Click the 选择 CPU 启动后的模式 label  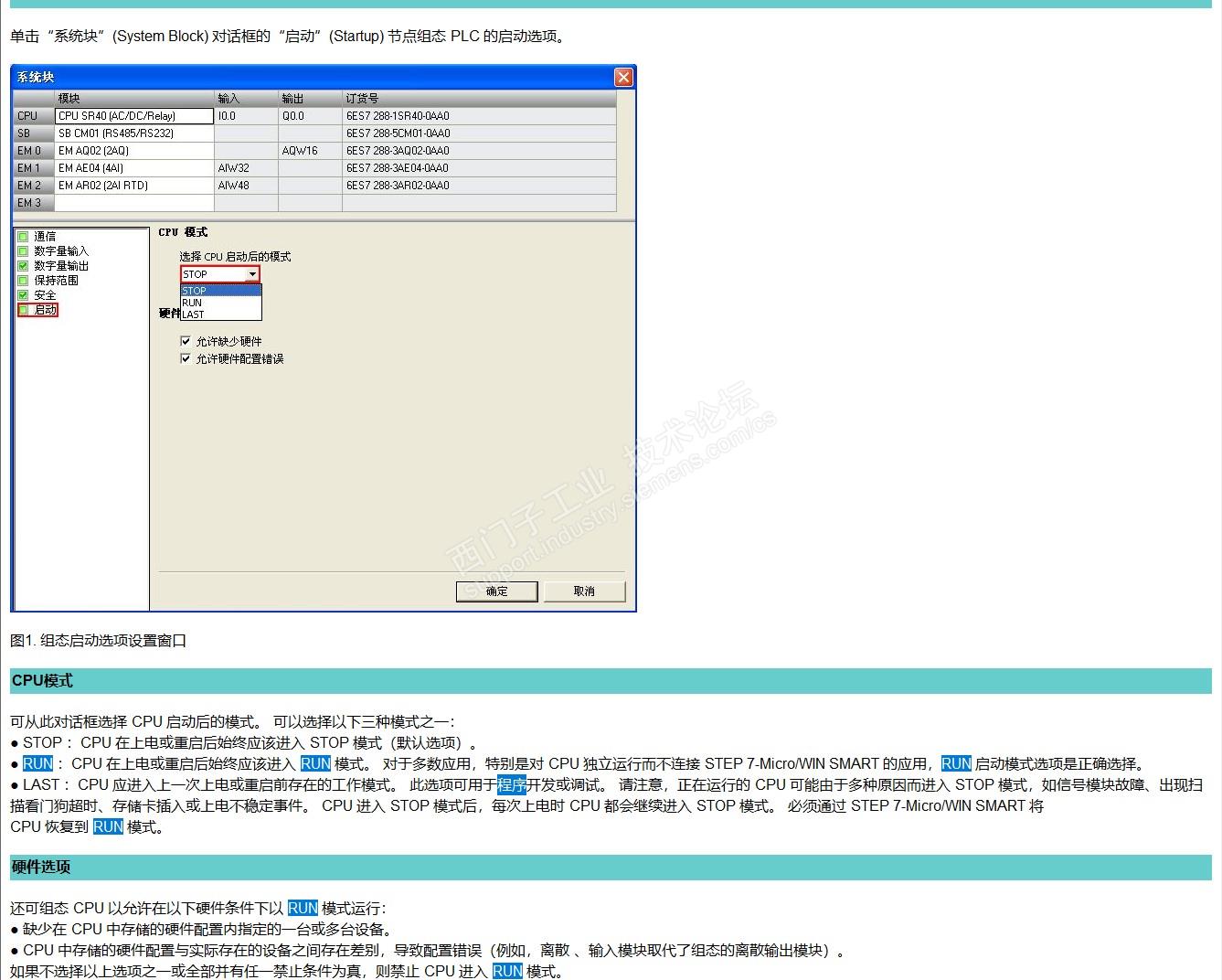point(235,257)
